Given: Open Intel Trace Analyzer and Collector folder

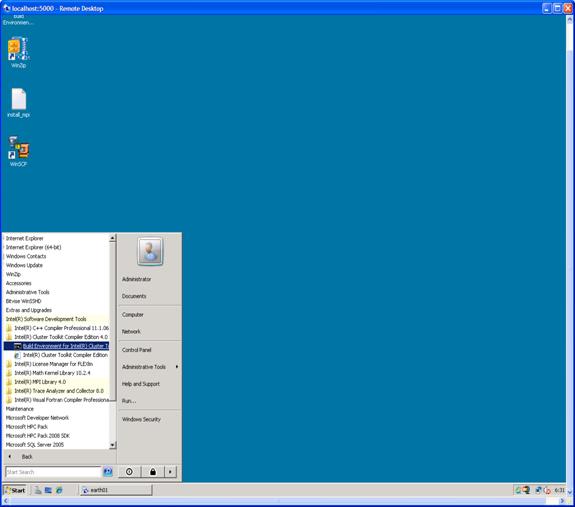Looking at the screenshot, I should (x=55, y=391).
